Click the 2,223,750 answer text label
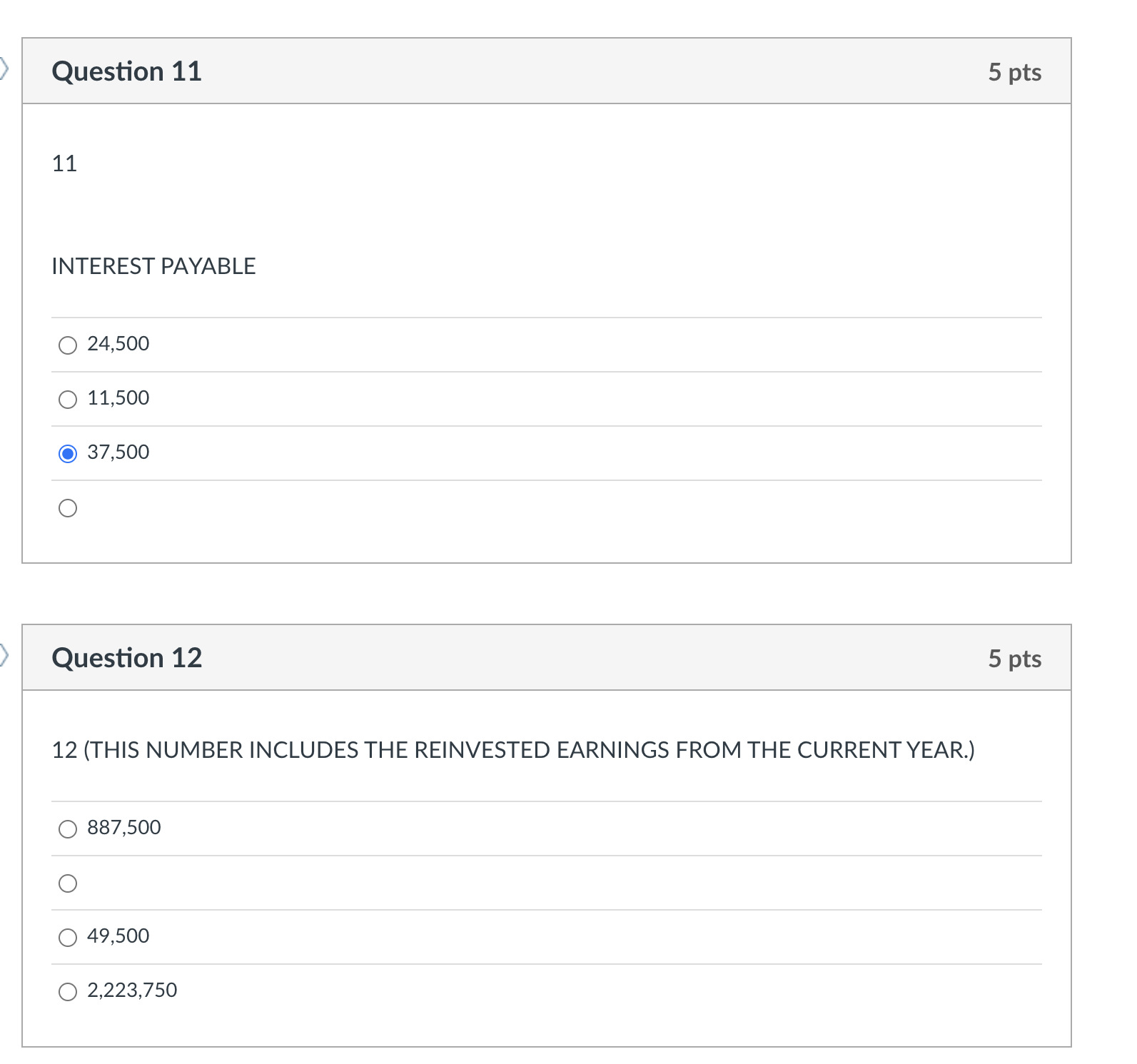Image resolution: width=1137 pixels, height=1064 pixels. coord(132,990)
